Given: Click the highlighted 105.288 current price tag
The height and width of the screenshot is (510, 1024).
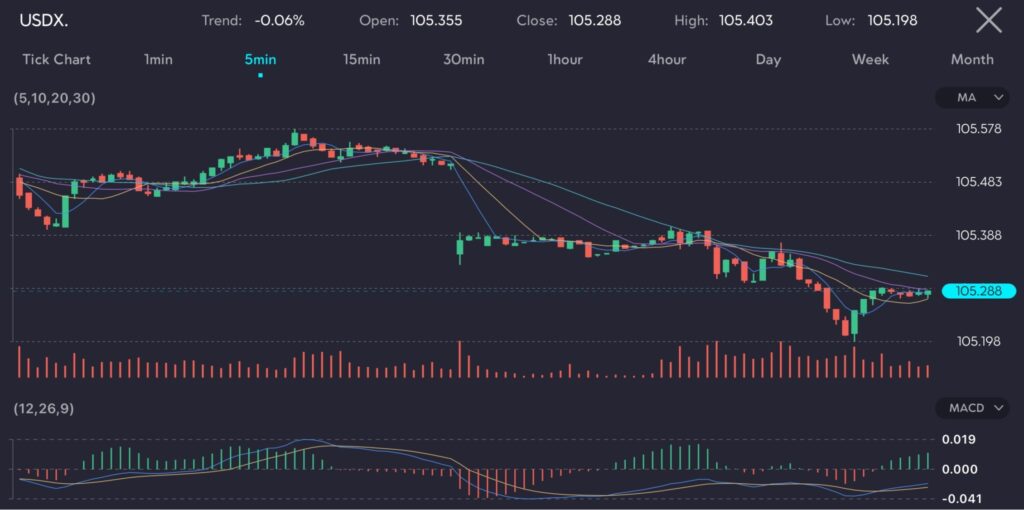Looking at the screenshot, I should click(979, 291).
